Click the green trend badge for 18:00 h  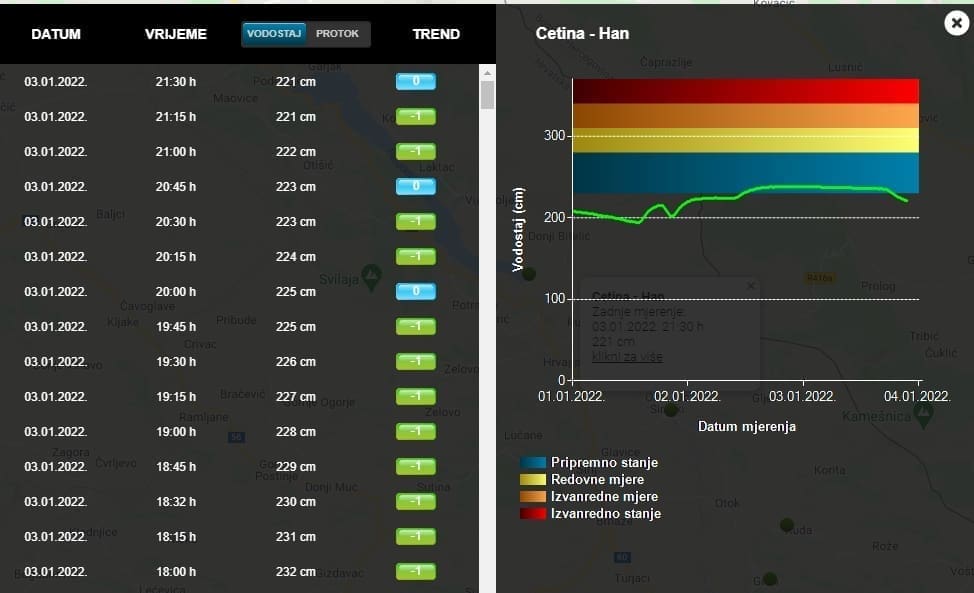(x=415, y=572)
